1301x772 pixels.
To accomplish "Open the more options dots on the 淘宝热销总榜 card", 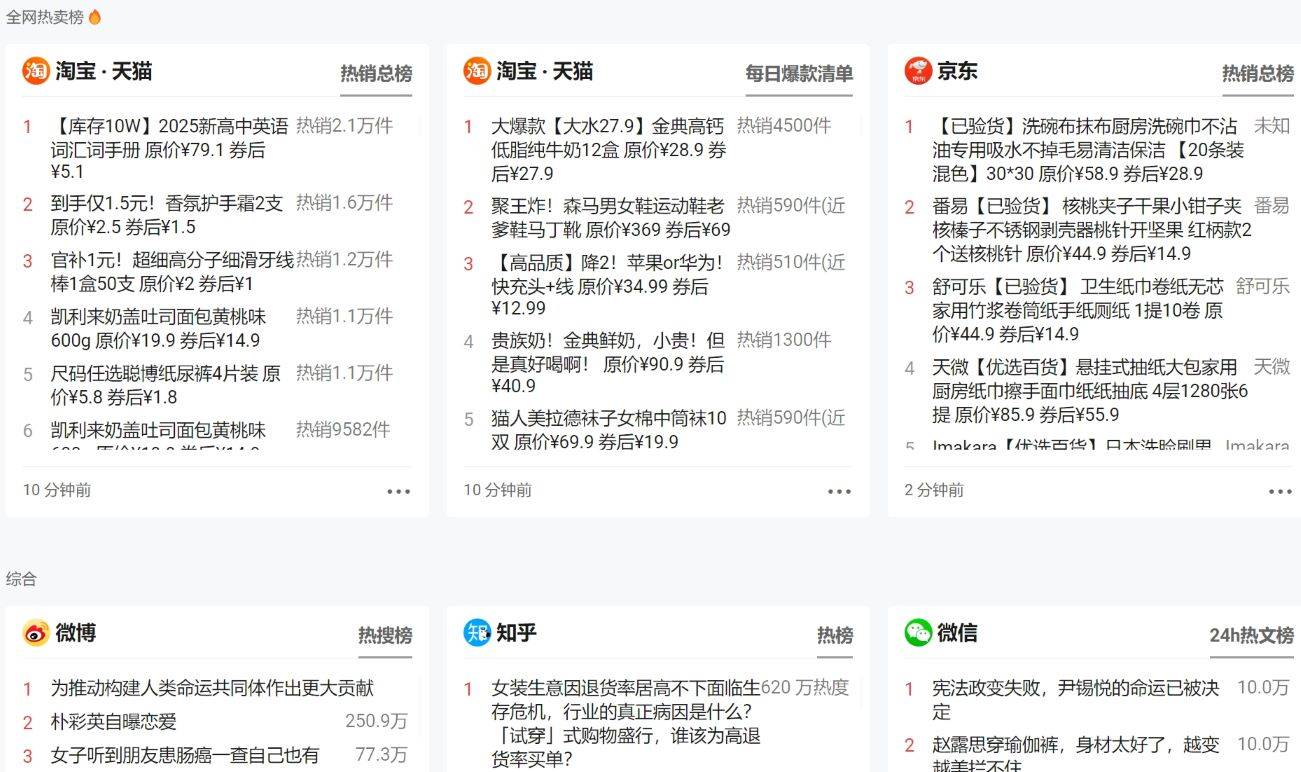I will click(399, 491).
